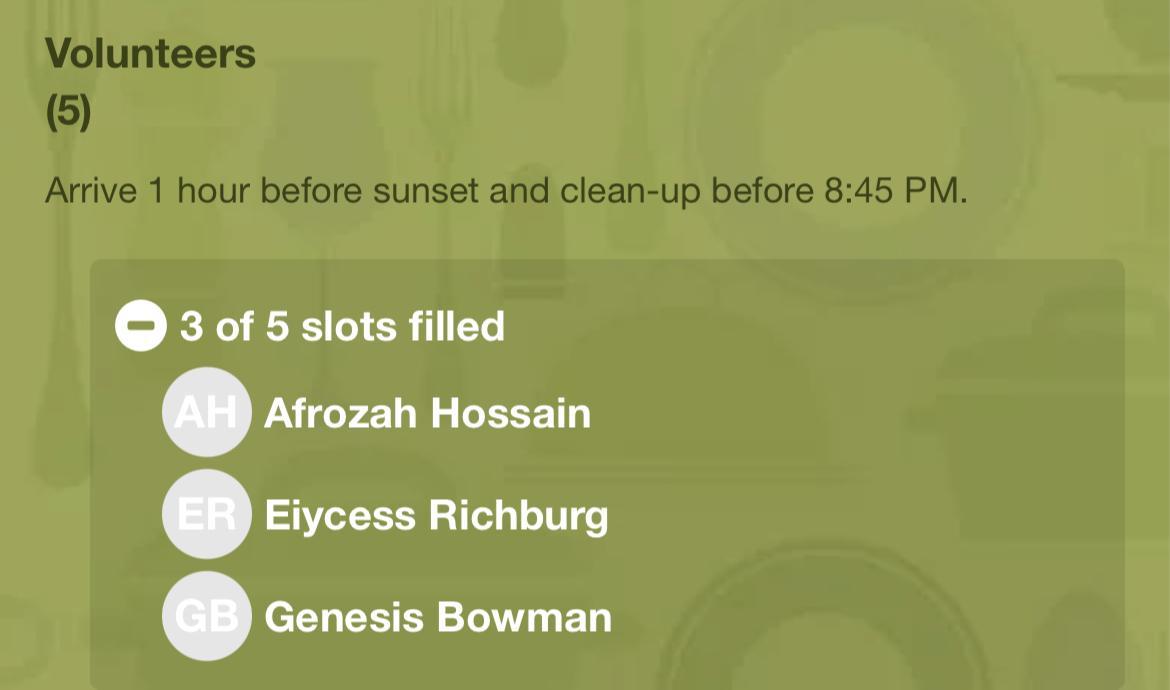The image size is (1170, 690).
Task: Click the AH initials avatar
Action: [206, 412]
